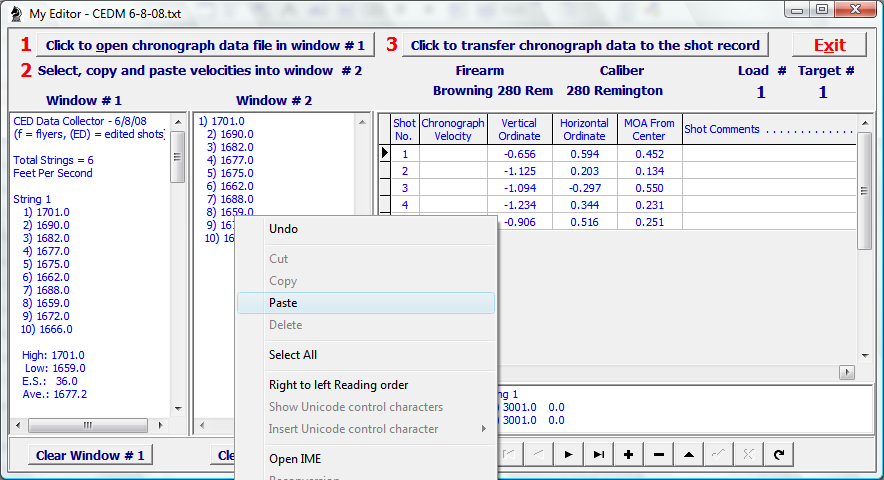
Task: Click Shot Comments cell for shot 3
Action: tap(769, 188)
